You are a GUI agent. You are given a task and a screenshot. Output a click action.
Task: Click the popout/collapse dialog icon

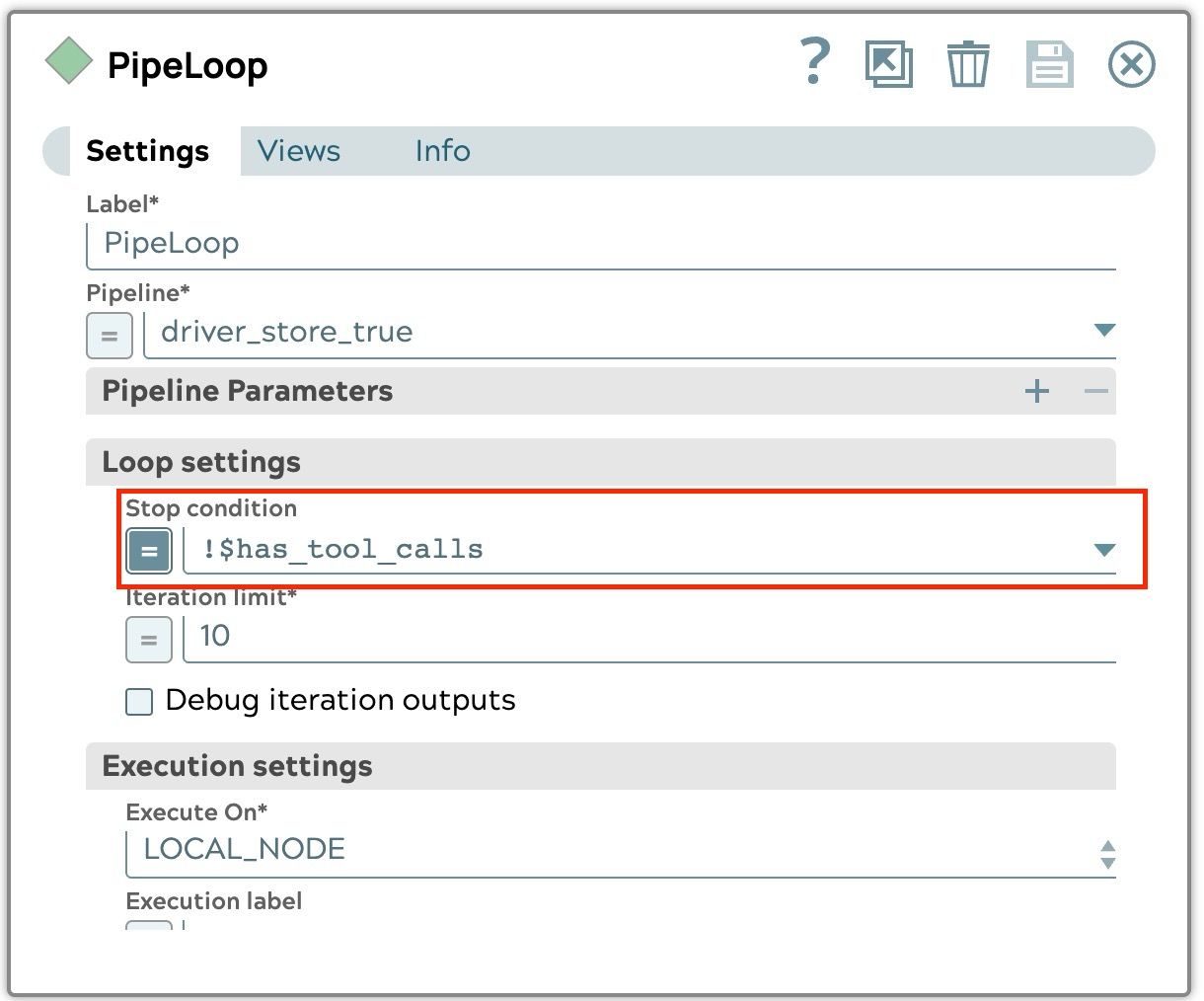tap(888, 65)
